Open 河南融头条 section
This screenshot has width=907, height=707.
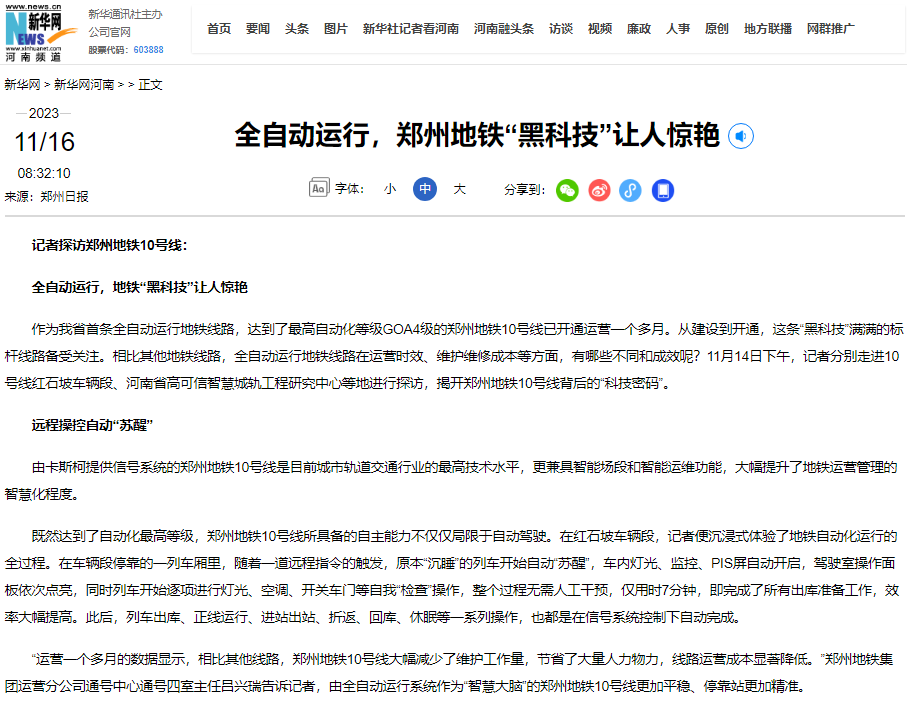click(504, 28)
